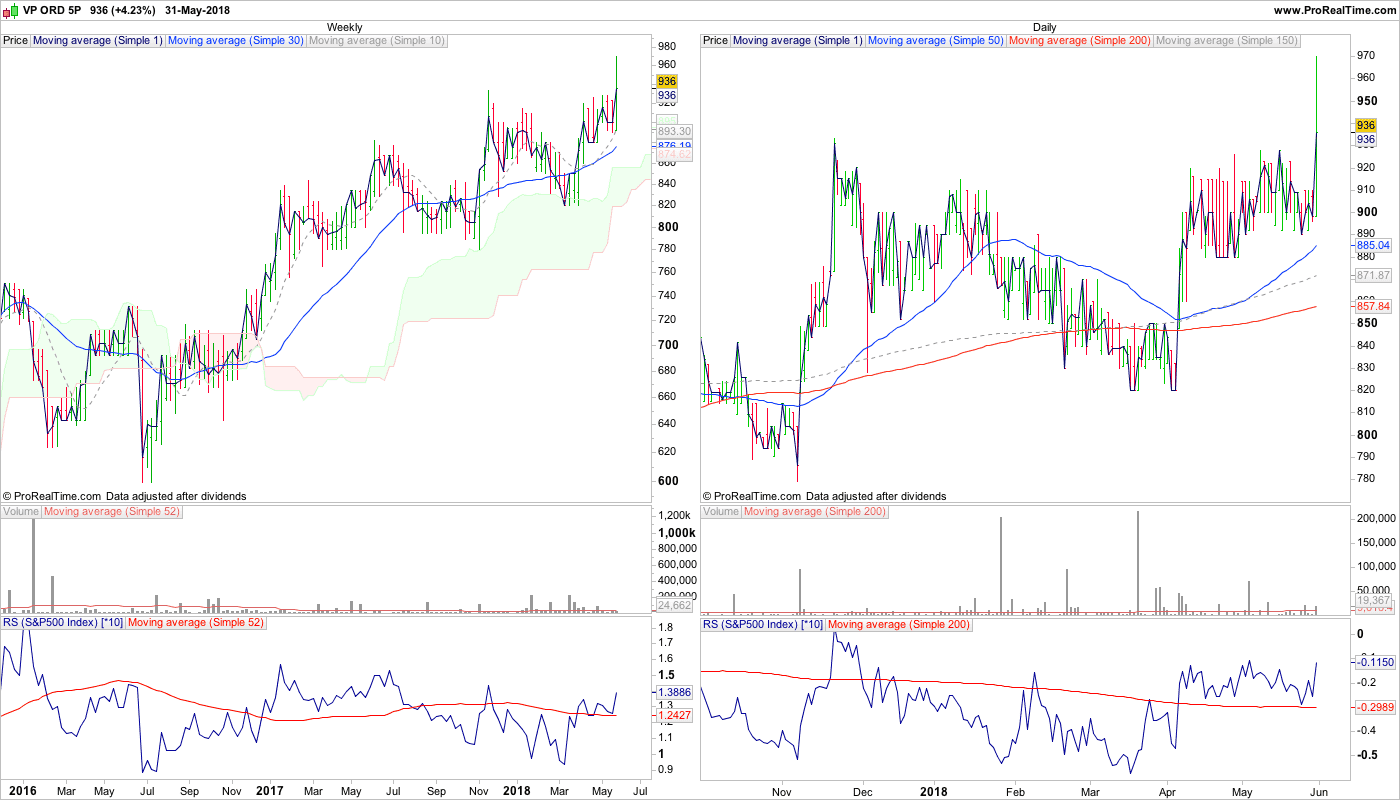Click Moving average (Simple 50) on Daily chart
The width and height of the screenshot is (1400, 800).
pyautogui.click(x=935, y=41)
